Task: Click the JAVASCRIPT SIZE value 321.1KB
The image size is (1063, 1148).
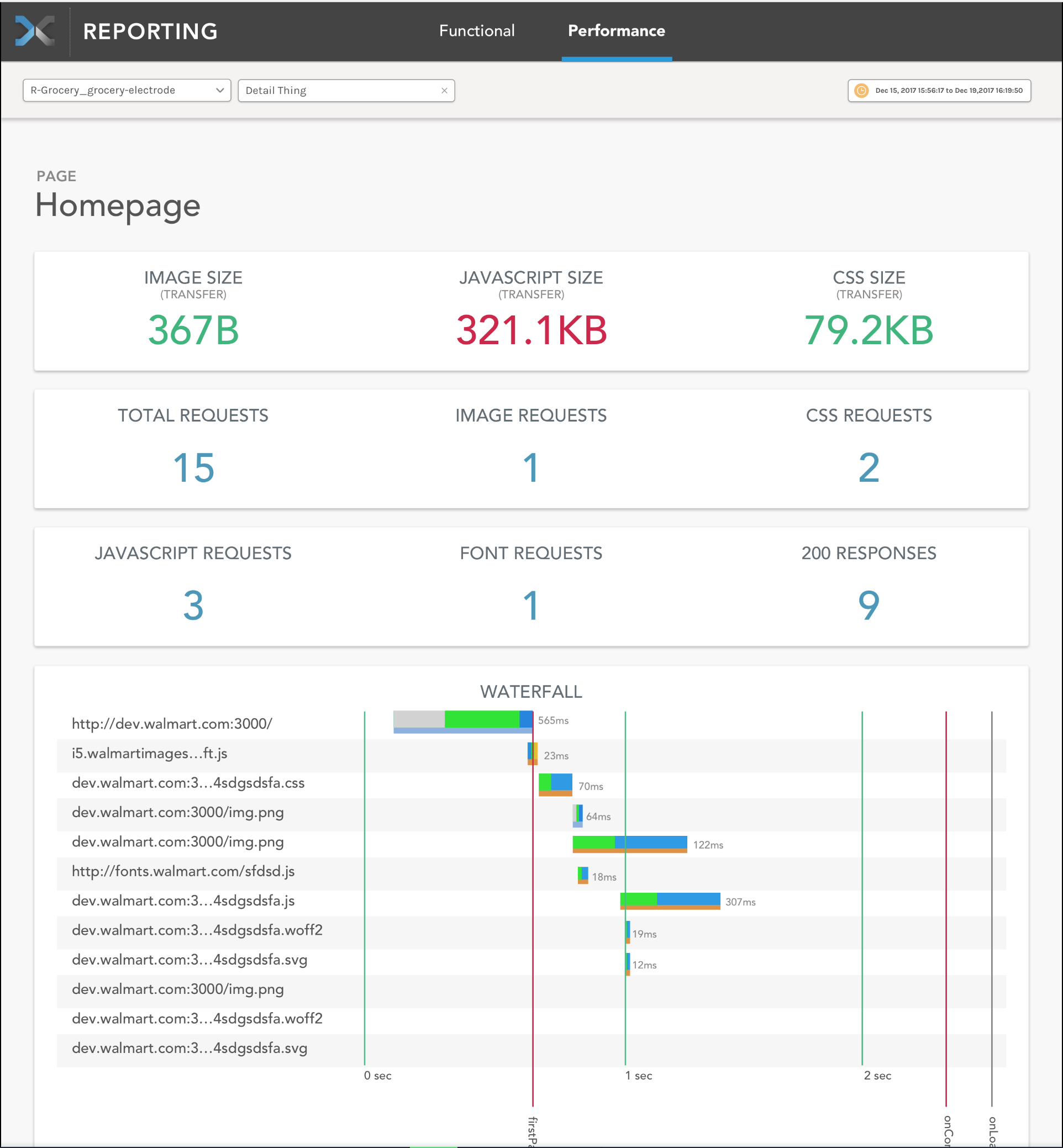Action: [x=531, y=330]
